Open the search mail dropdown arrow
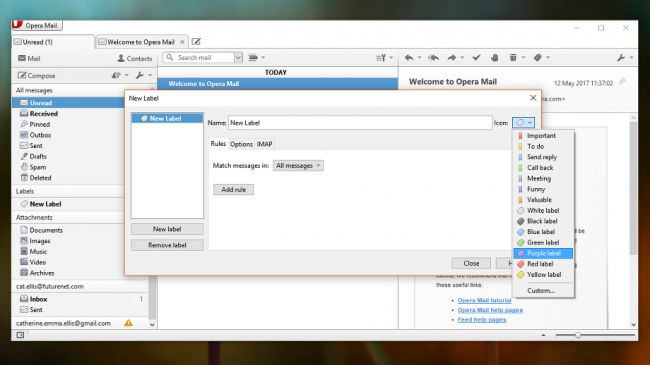The image size is (650, 365). (238, 58)
